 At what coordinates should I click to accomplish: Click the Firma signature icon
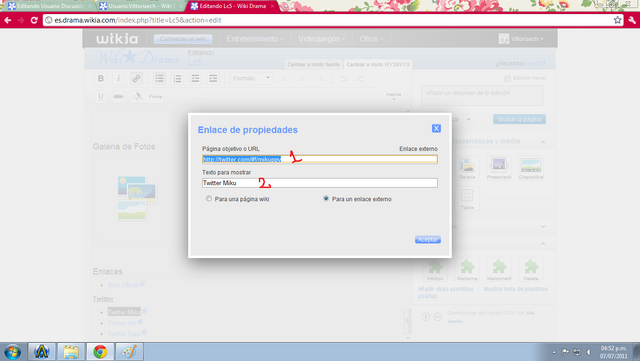tap(147, 97)
